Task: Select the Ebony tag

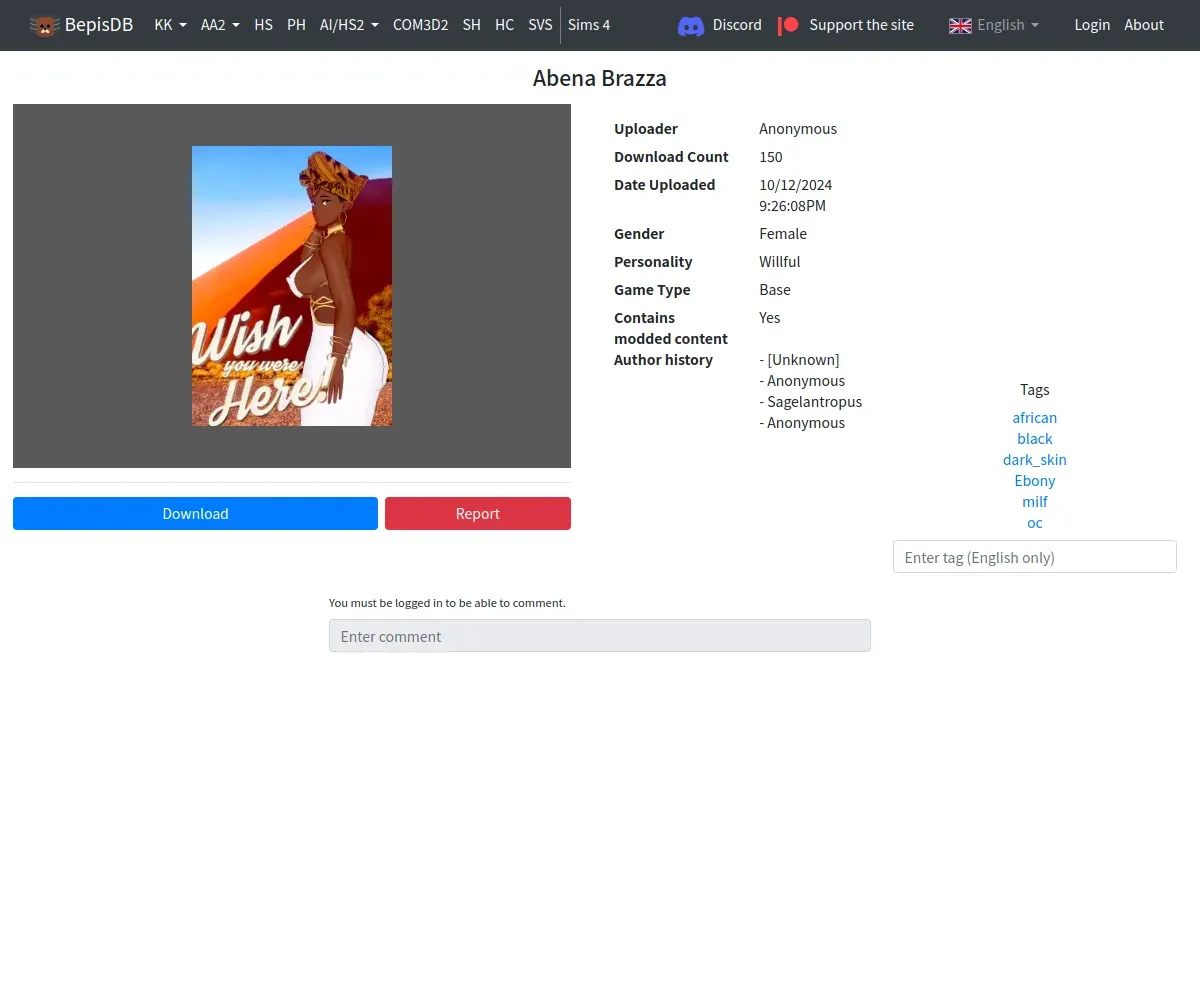Action: (1034, 481)
